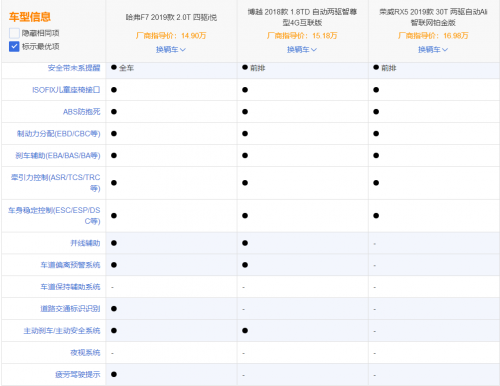The image size is (500, 386).
Task: Open the ISOFIX儿童座椅接口 feature link
Action: click(x=66, y=90)
